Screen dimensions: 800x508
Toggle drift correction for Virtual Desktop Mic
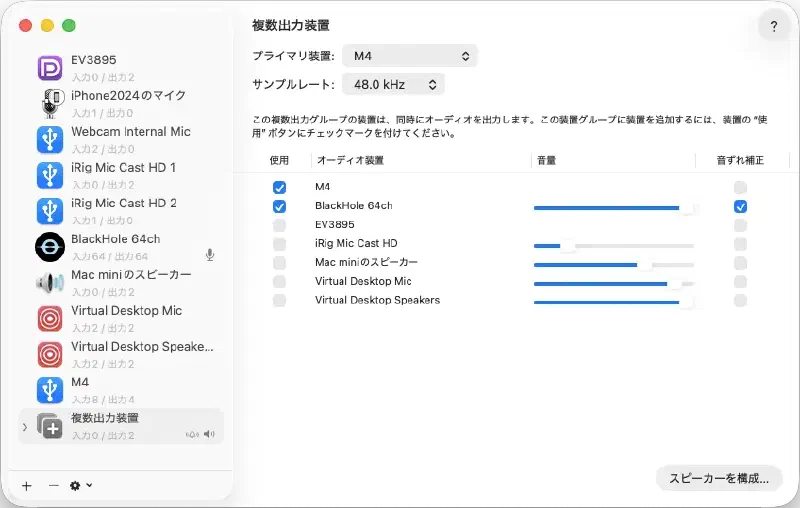coord(740,282)
